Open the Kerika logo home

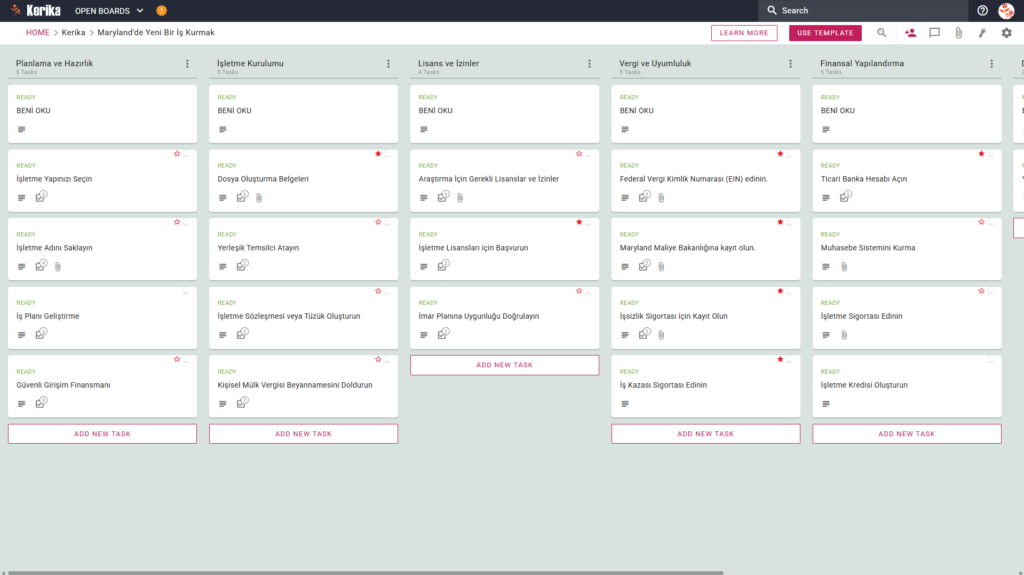36,10
